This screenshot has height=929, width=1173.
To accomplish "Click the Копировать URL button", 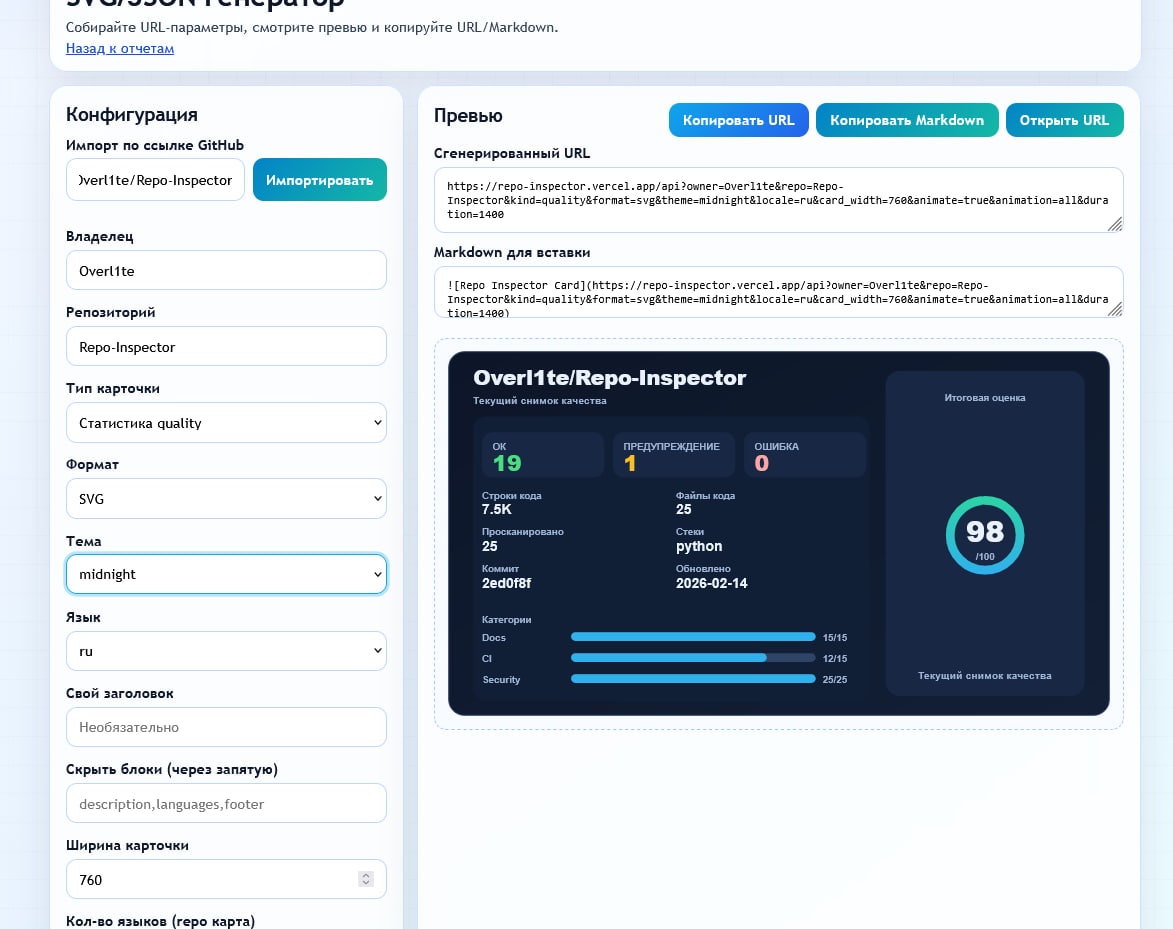I will (x=738, y=120).
